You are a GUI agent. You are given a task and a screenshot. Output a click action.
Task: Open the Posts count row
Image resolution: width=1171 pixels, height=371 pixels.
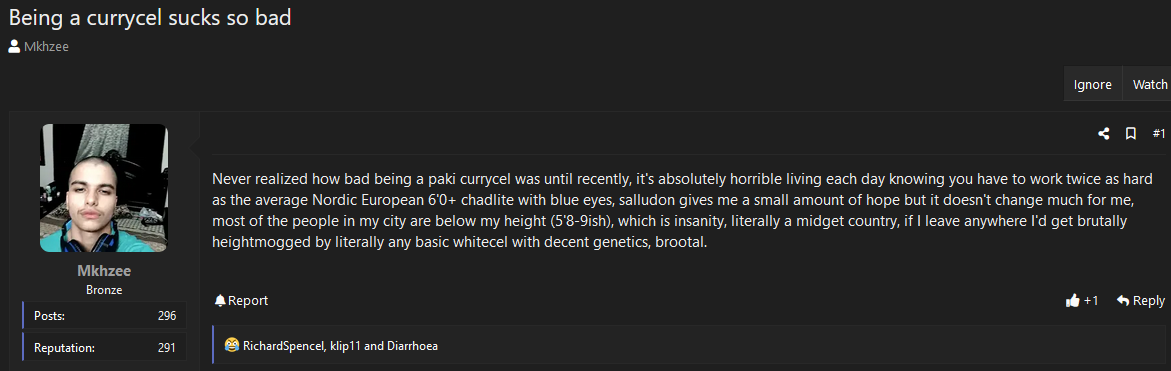105,315
